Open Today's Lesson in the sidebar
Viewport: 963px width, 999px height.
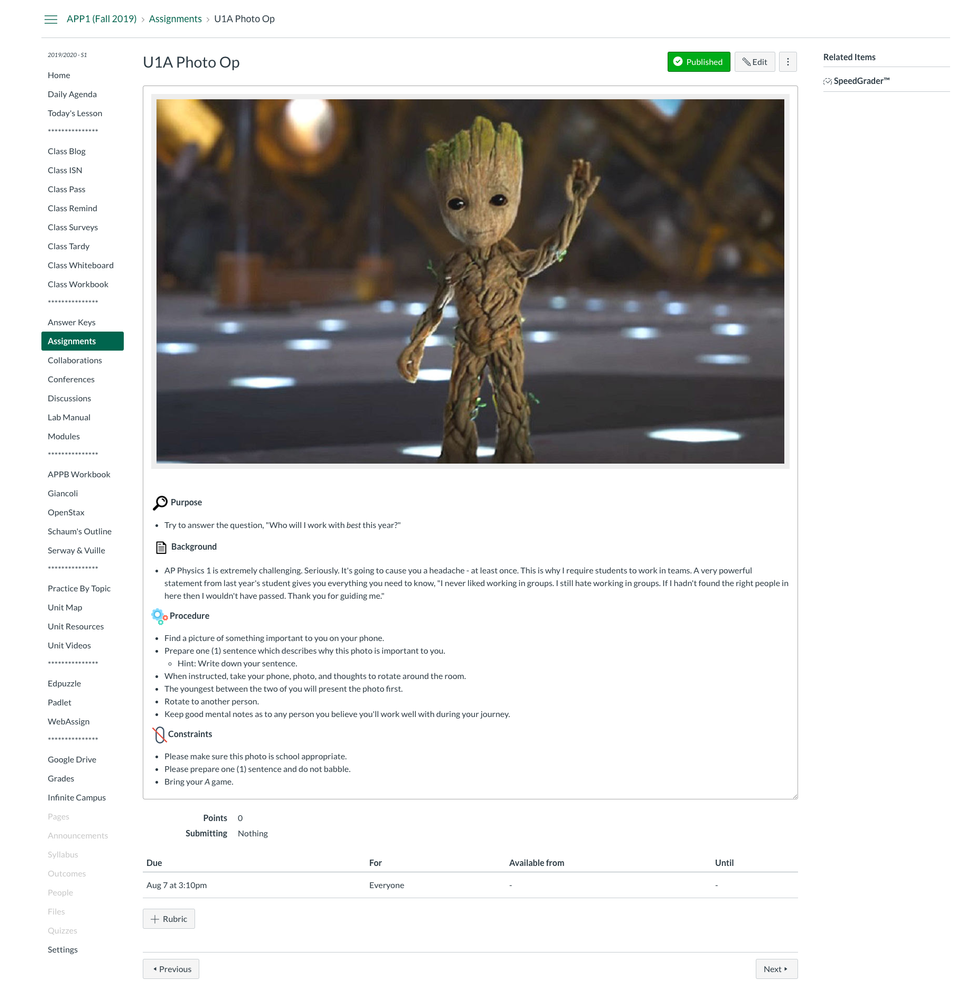(75, 113)
